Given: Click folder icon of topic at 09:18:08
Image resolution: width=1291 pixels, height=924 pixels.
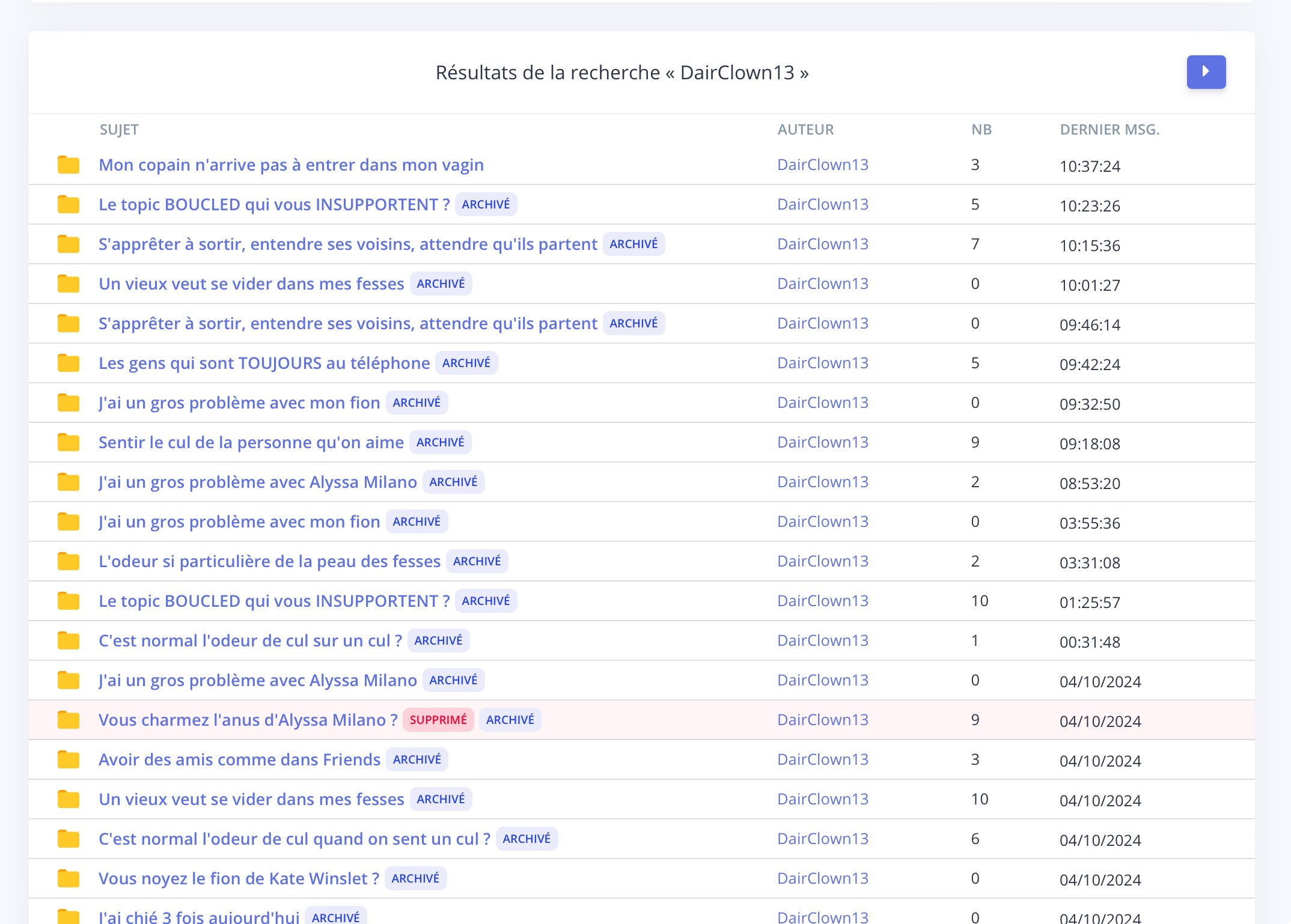Looking at the screenshot, I should (x=69, y=442).
